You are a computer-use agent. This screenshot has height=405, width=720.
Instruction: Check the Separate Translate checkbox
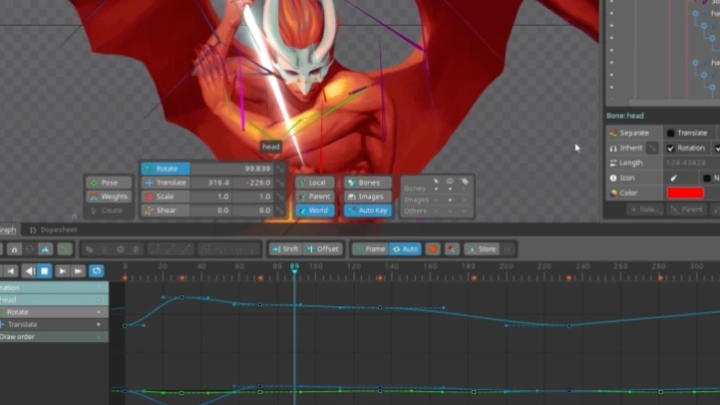pyautogui.click(x=670, y=133)
